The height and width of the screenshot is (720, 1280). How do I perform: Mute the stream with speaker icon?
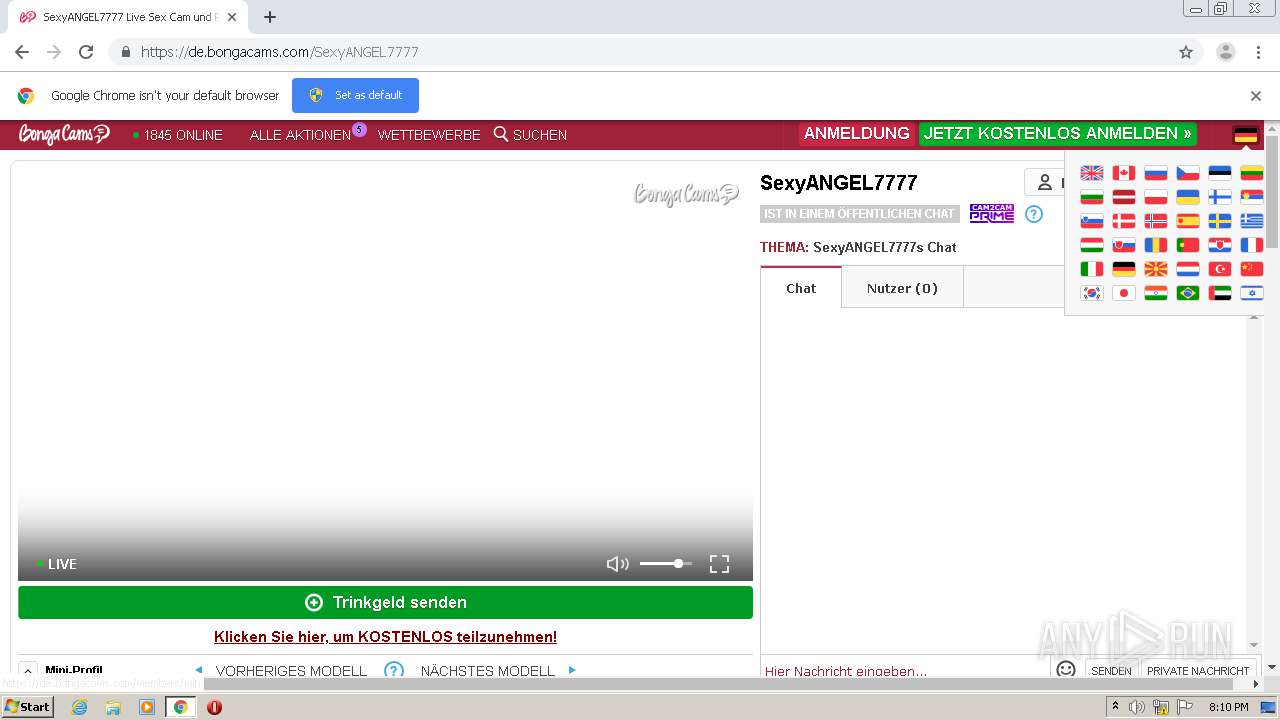617,564
